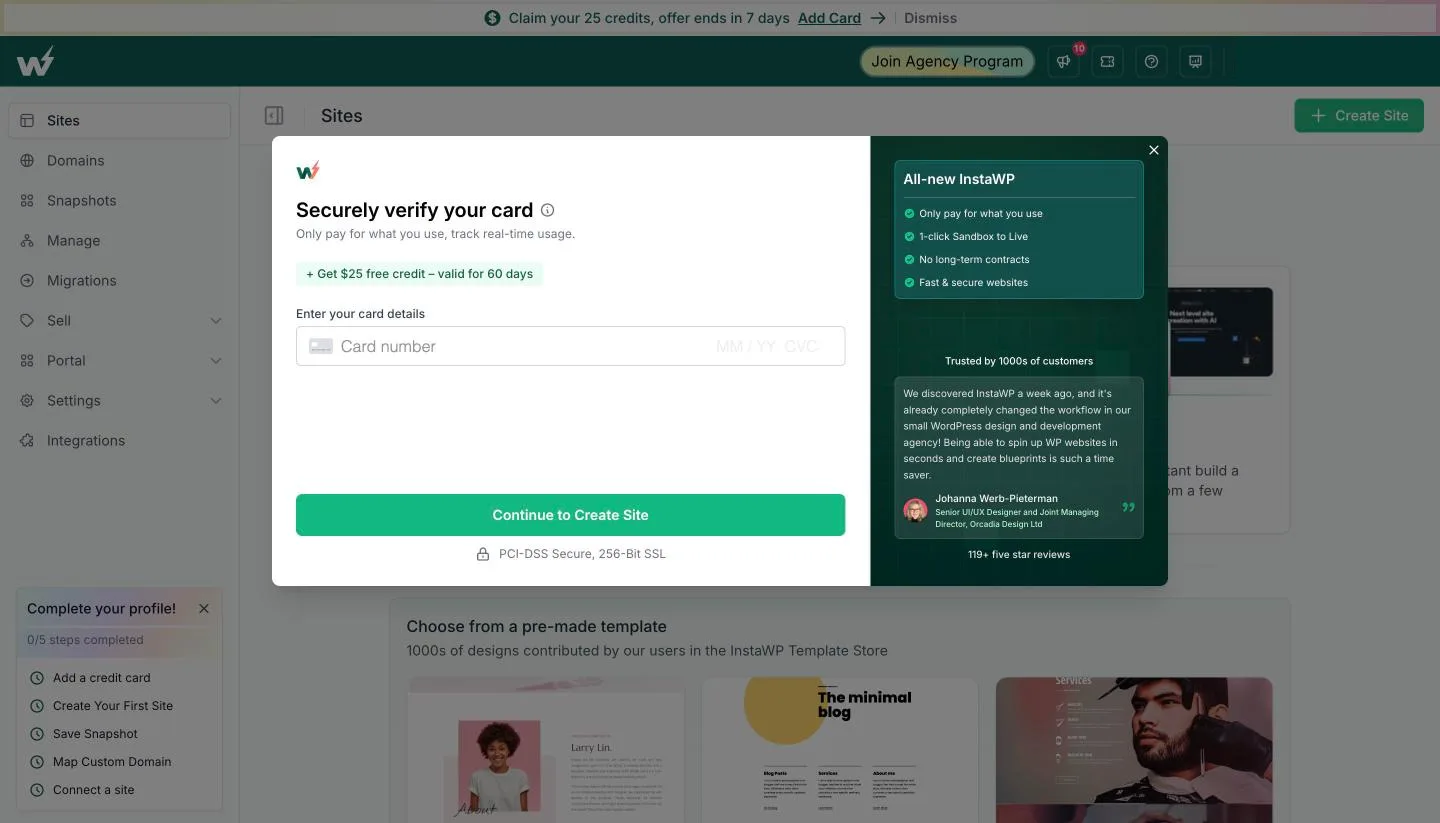Screen dimensions: 1440x823
Task: Expand the Sell menu chevron
Action: [x=216, y=321]
